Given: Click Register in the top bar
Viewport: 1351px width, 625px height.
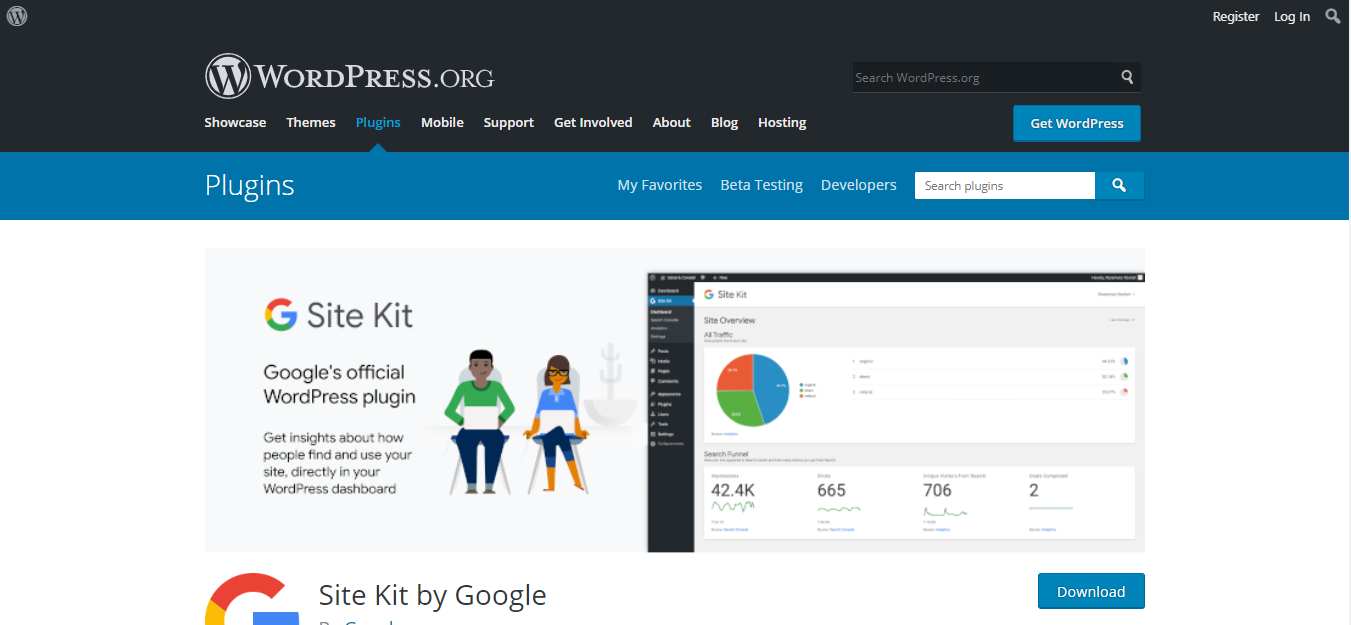Looking at the screenshot, I should [x=1236, y=16].
